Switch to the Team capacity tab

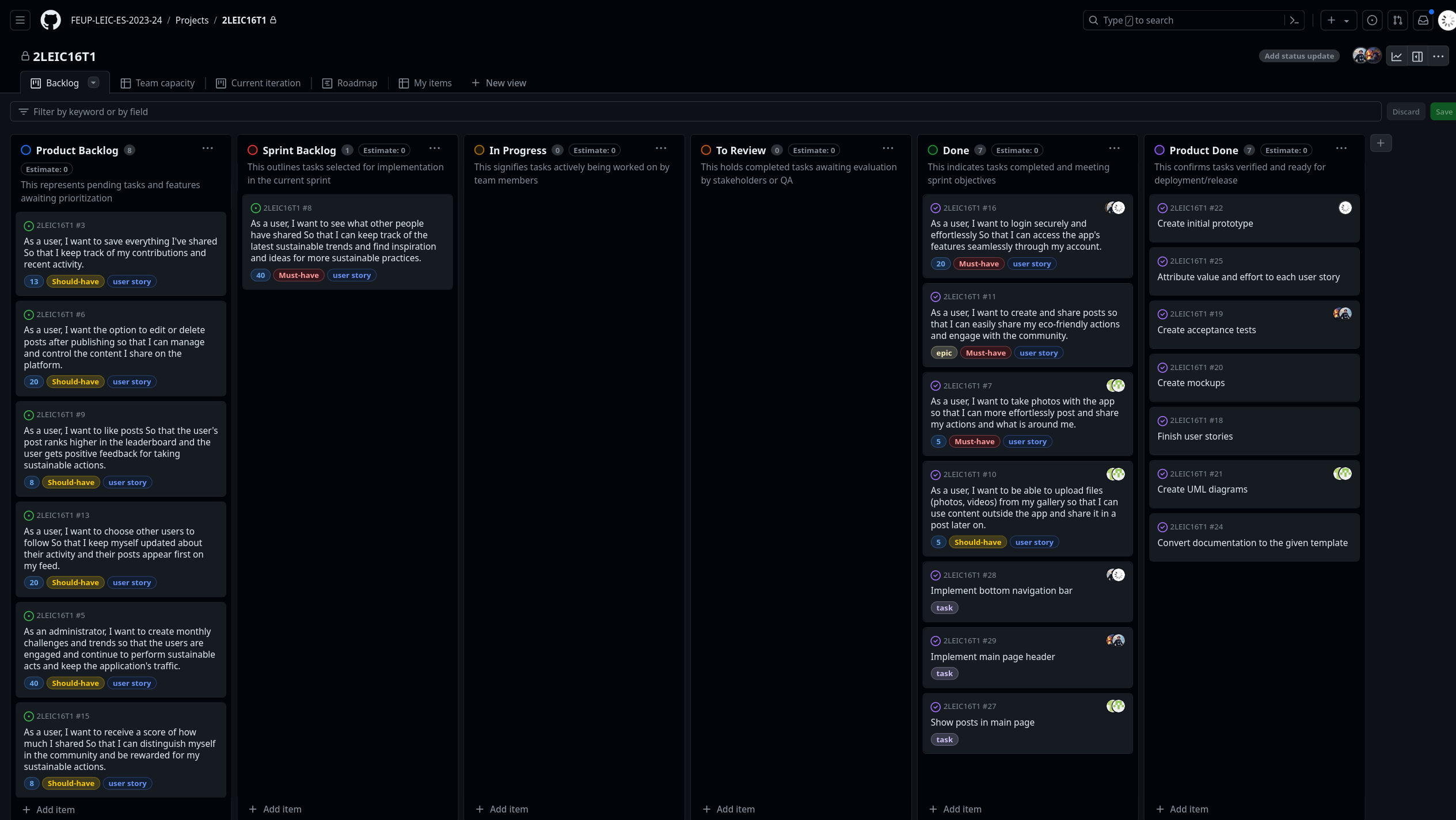pyautogui.click(x=157, y=83)
